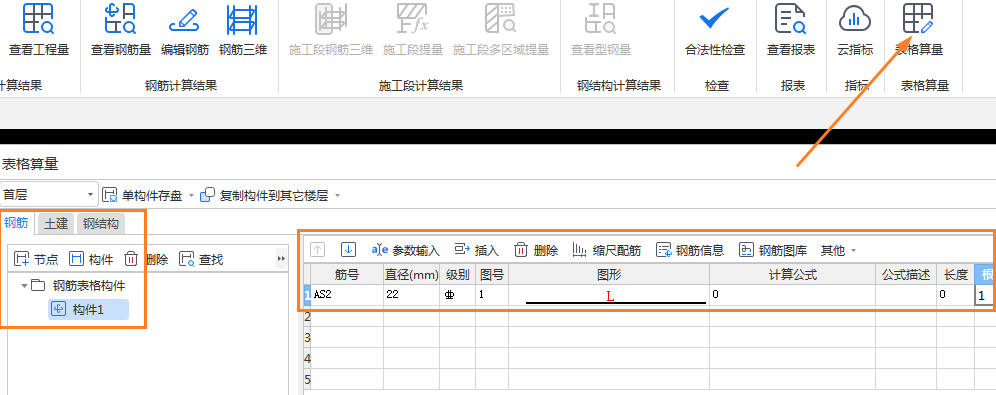Open 钢筋信息 rebar info
Viewport: 996px width, 395px height.
(x=690, y=250)
